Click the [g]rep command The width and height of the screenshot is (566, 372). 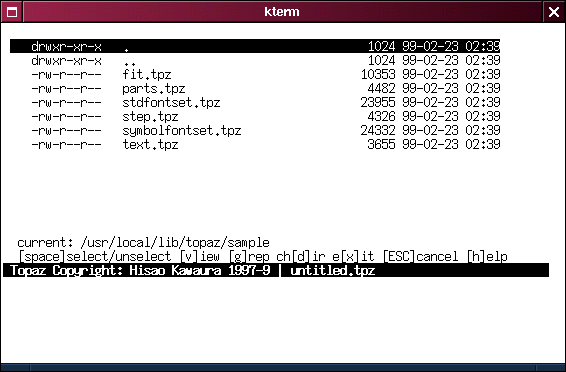pyautogui.click(x=249, y=257)
